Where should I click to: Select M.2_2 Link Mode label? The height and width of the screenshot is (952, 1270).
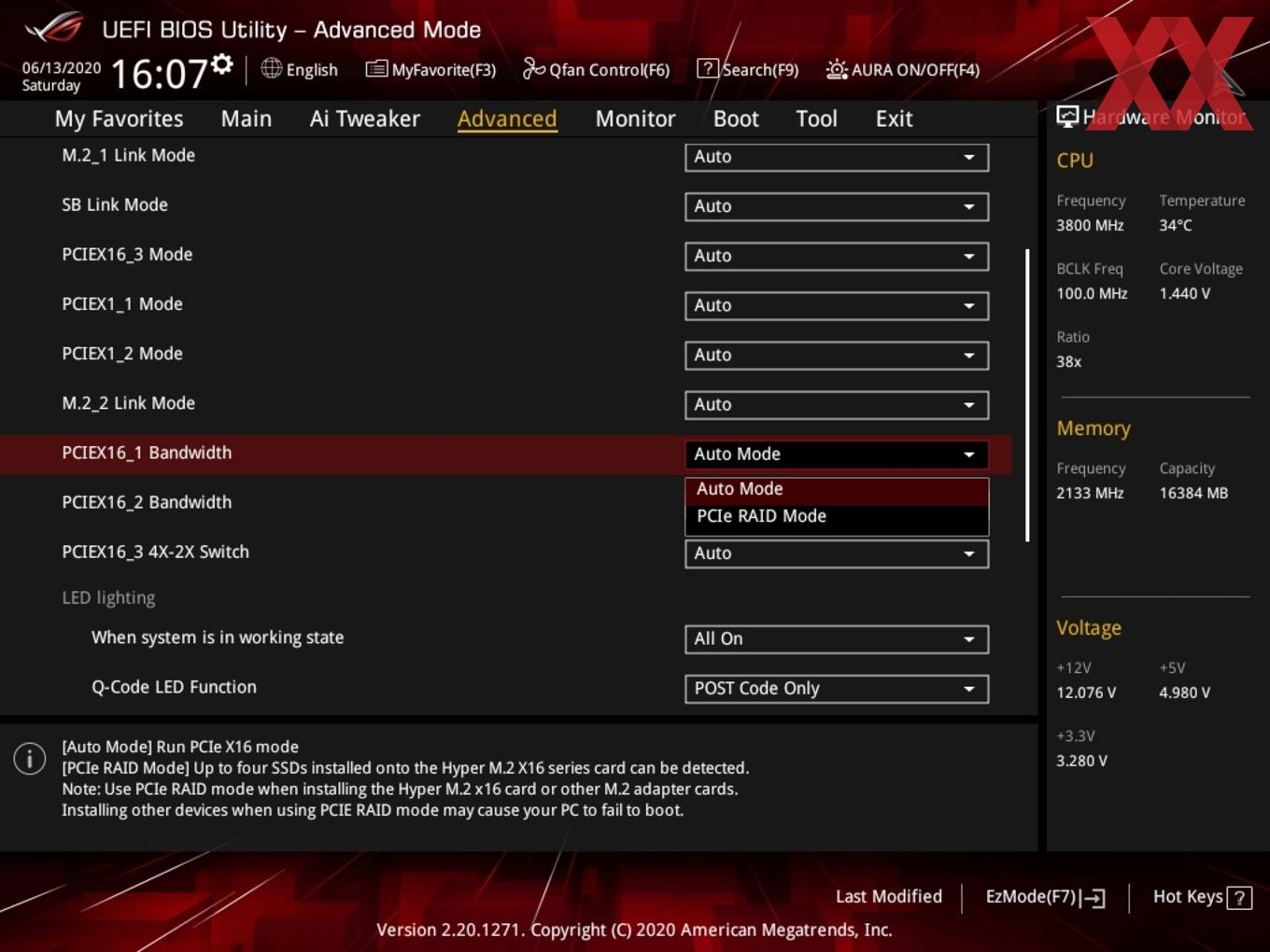tap(129, 403)
